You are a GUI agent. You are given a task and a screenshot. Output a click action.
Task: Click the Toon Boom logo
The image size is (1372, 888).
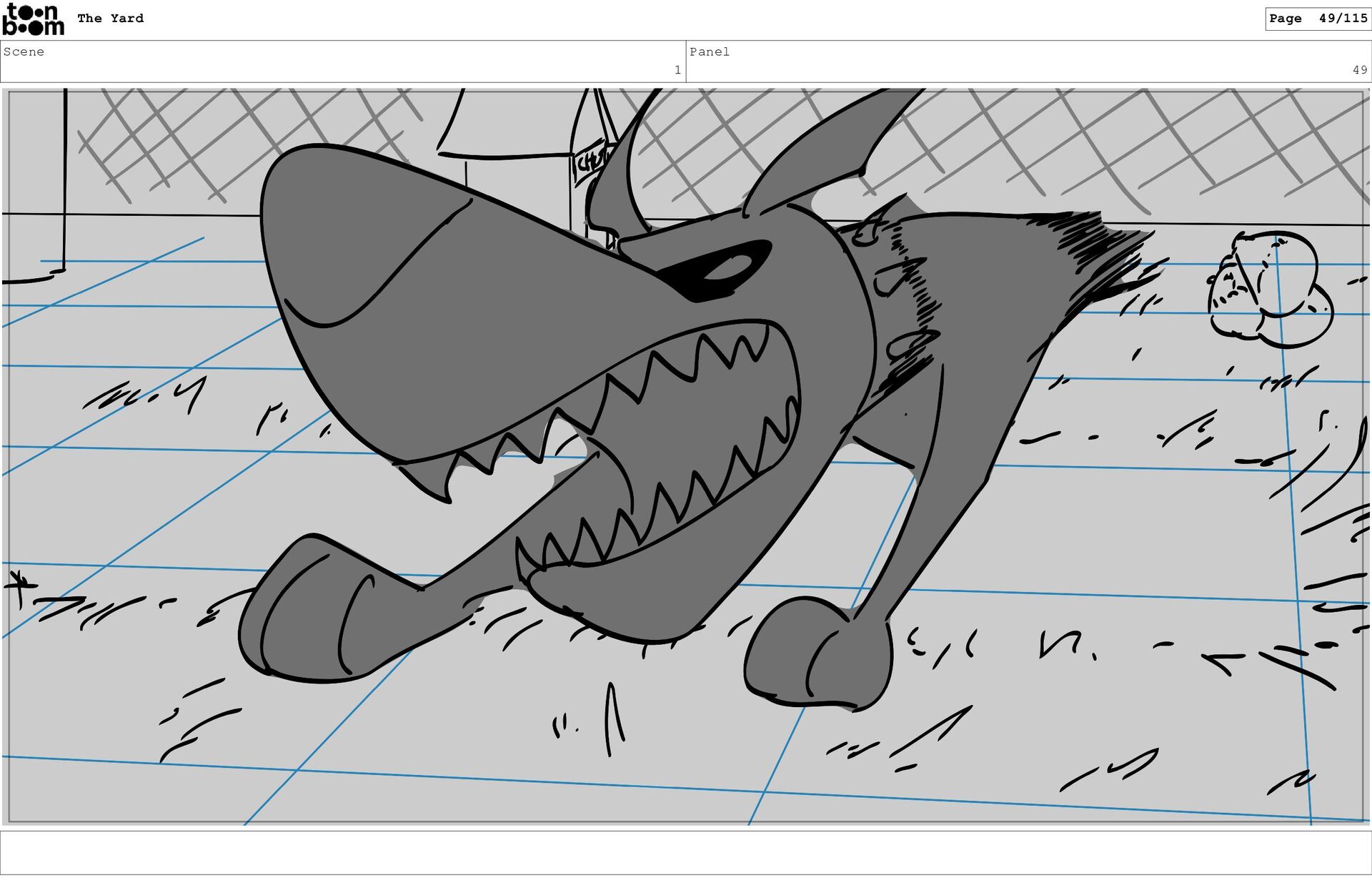(33, 19)
